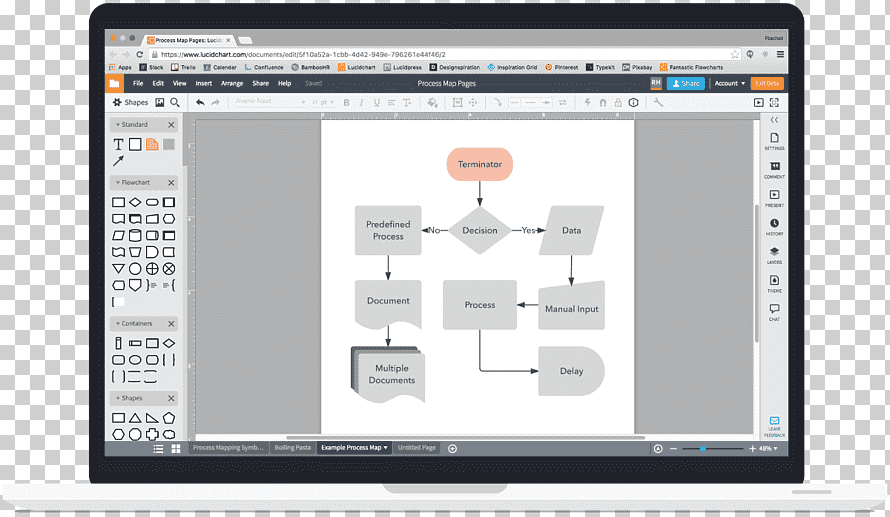The height and width of the screenshot is (517, 890).
Task: Redo with the redo arrow
Action: point(215,103)
